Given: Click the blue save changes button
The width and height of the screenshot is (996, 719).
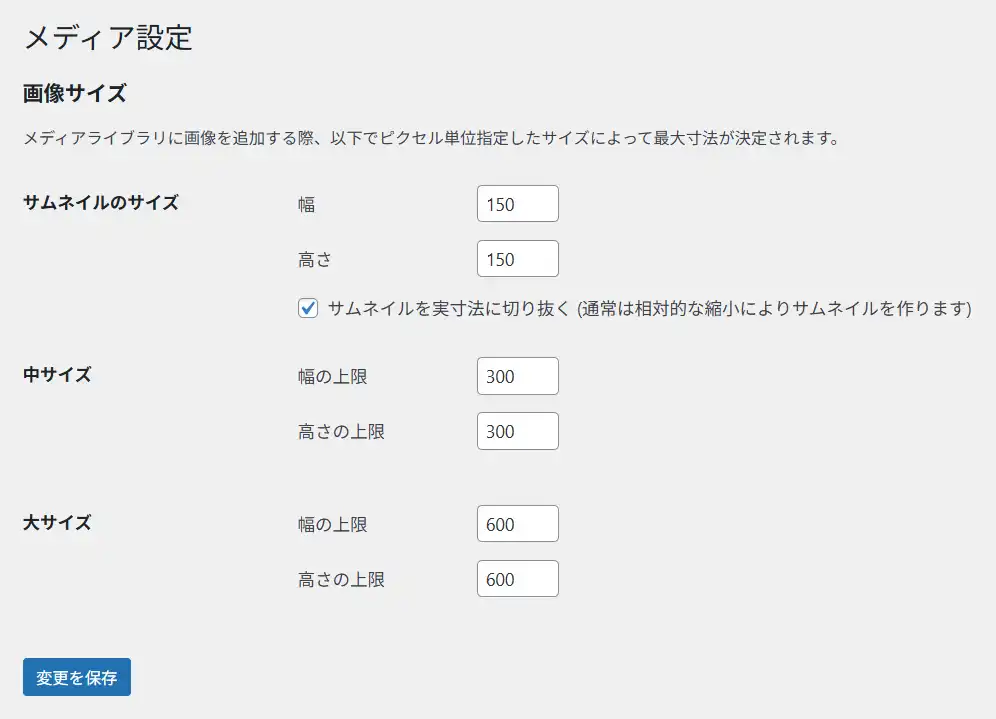Looking at the screenshot, I should [76, 677].
